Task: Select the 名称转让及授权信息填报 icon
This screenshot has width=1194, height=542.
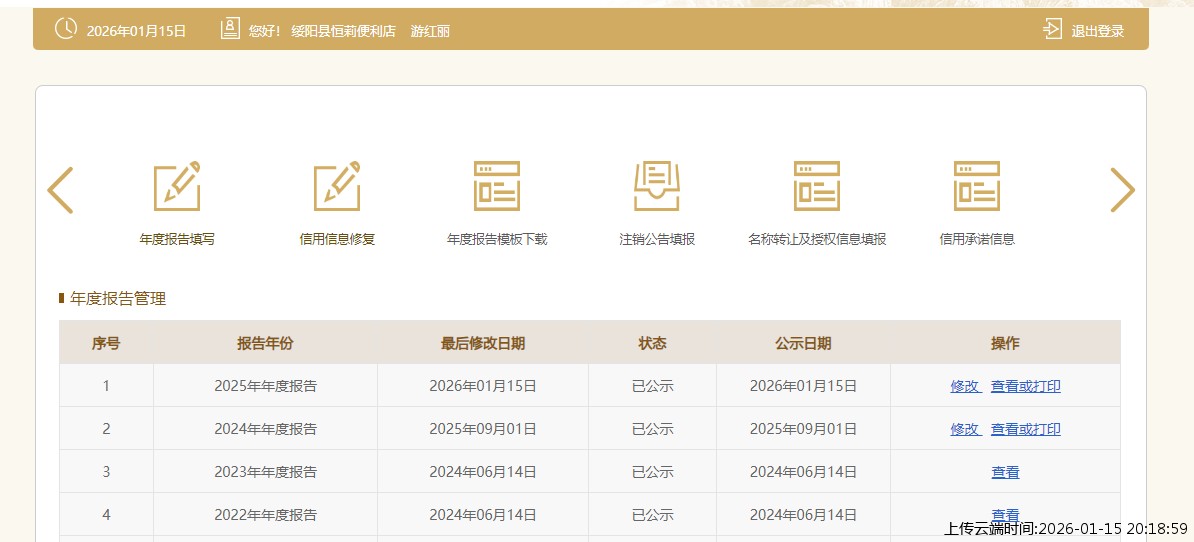Action: coord(817,187)
